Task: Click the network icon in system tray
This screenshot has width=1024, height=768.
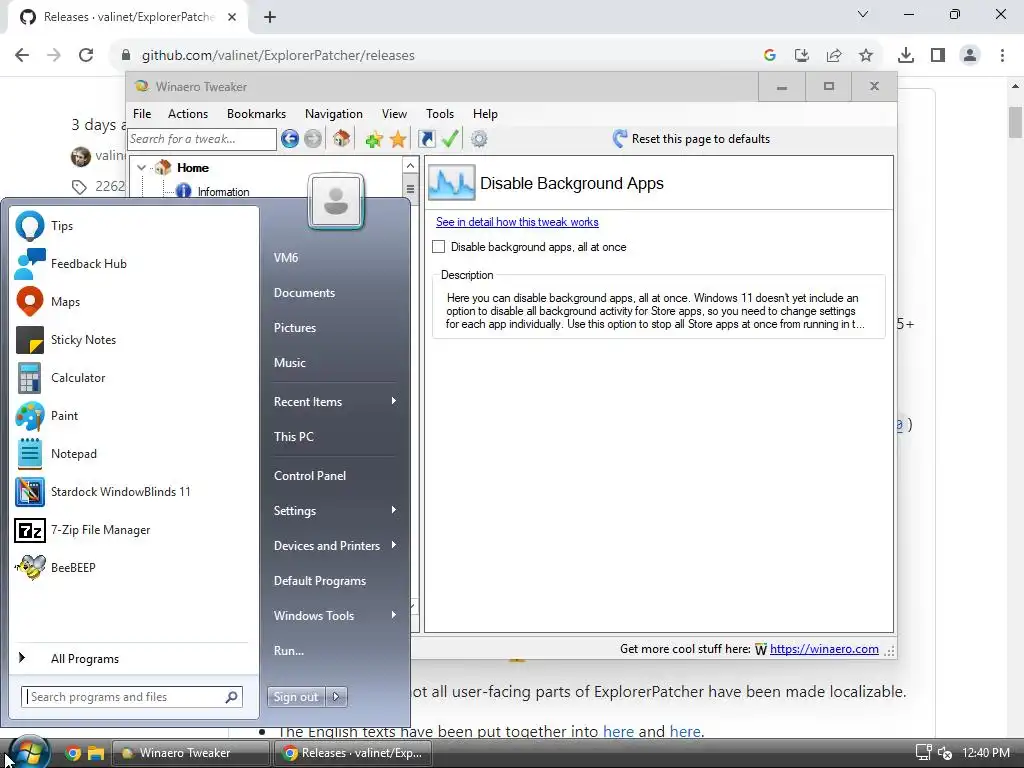Action: click(x=923, y=753)
